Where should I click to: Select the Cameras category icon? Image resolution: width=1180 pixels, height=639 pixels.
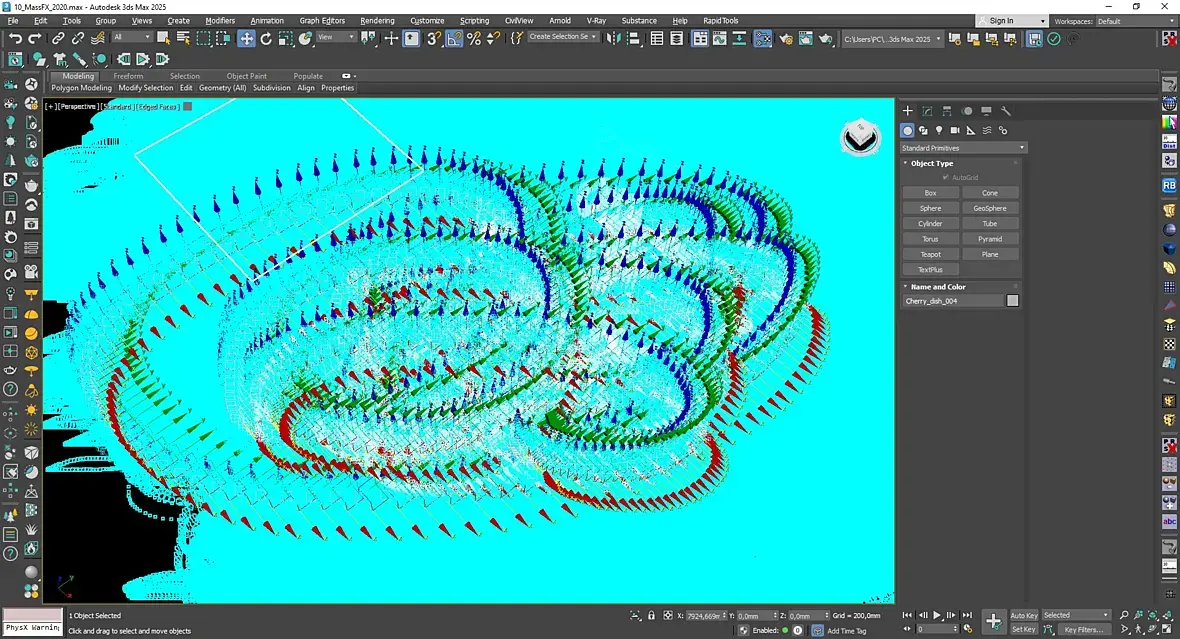tap(955, 130)
